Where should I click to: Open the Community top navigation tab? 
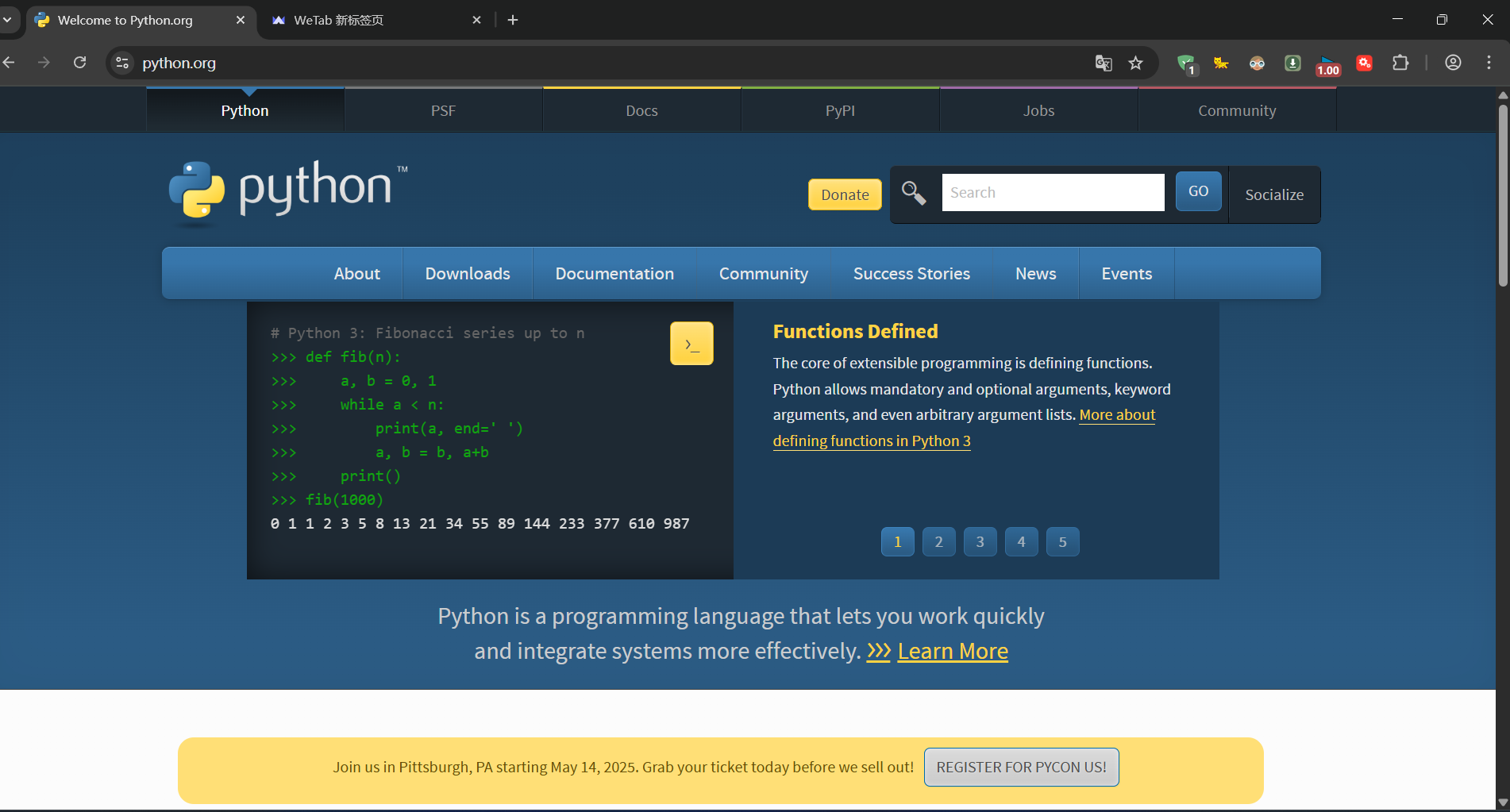click(x=1237, y=110)
